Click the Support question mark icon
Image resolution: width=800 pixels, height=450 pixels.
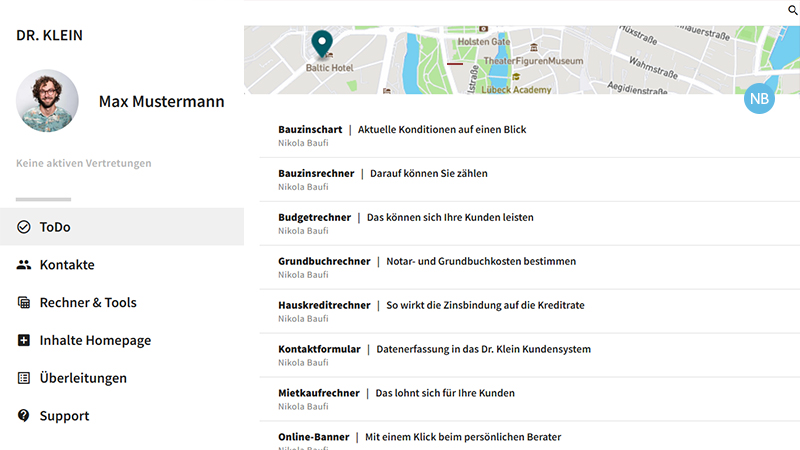coord(24,416)
